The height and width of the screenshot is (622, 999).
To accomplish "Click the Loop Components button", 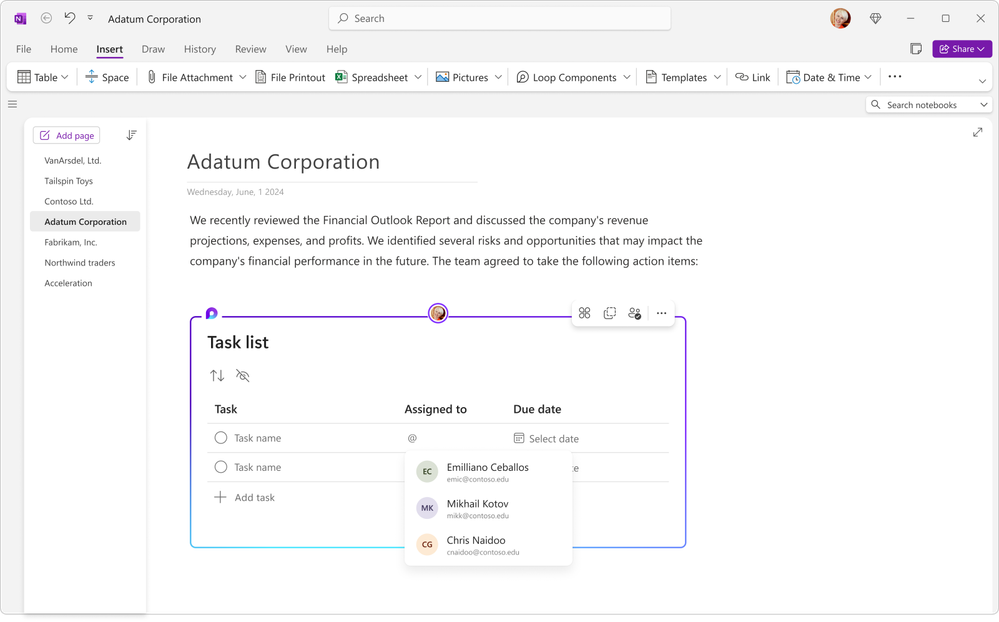I will pyautogui.click(x=566, y=77).
